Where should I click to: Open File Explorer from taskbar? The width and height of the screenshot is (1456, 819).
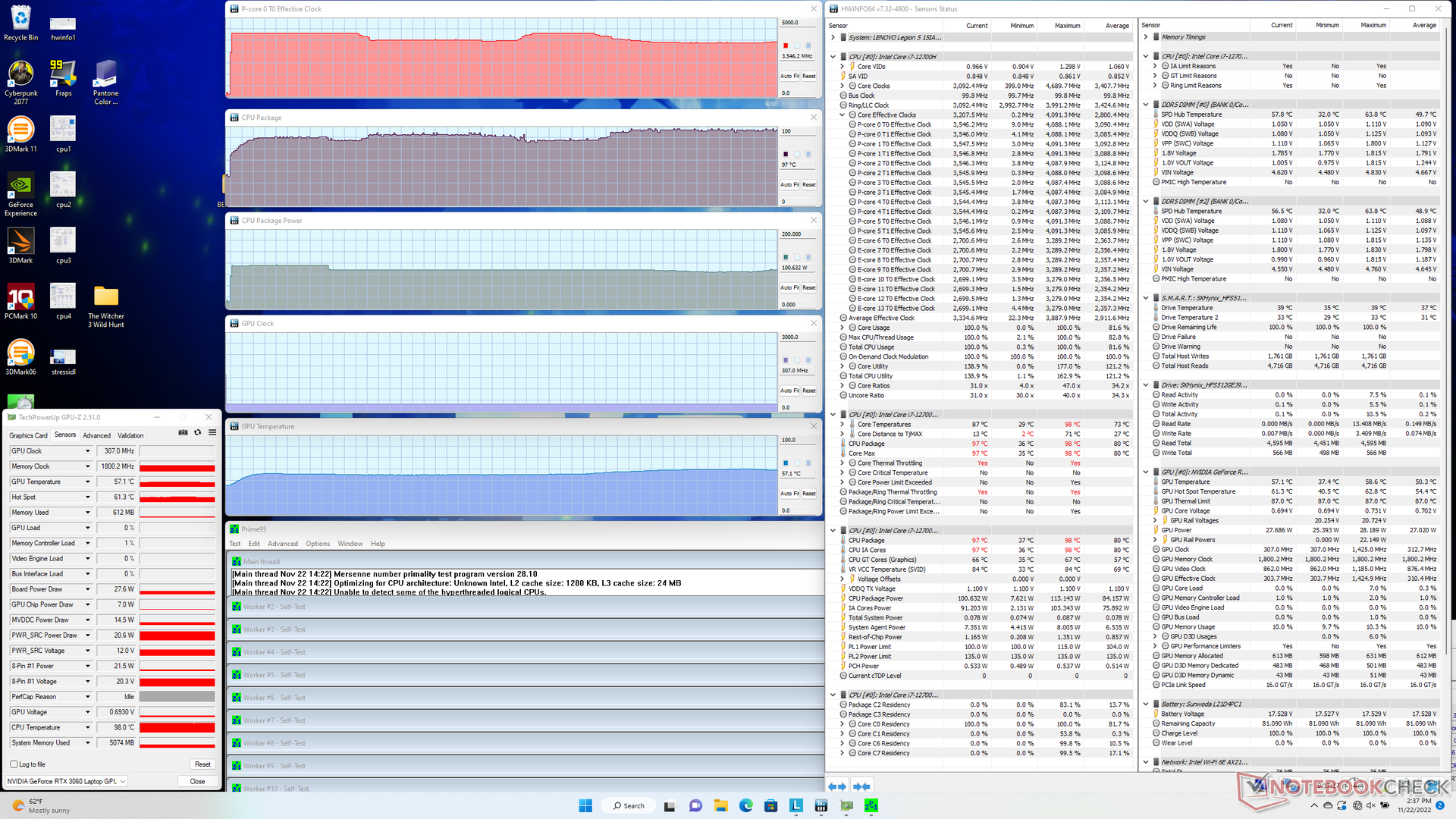pos(720,805)
